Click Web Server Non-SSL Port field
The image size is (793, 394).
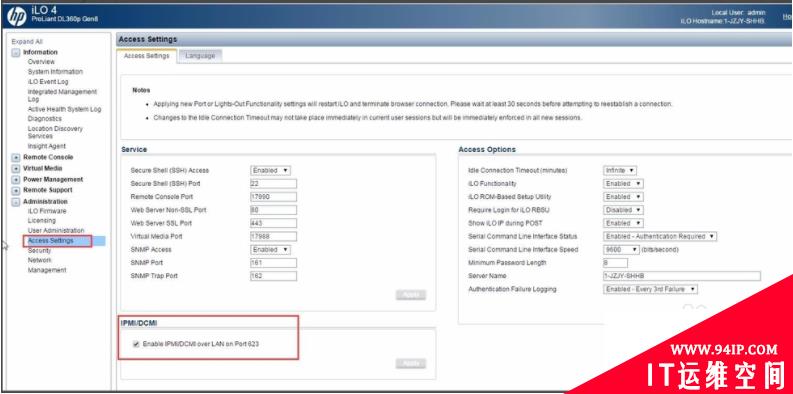pos(274,210)
